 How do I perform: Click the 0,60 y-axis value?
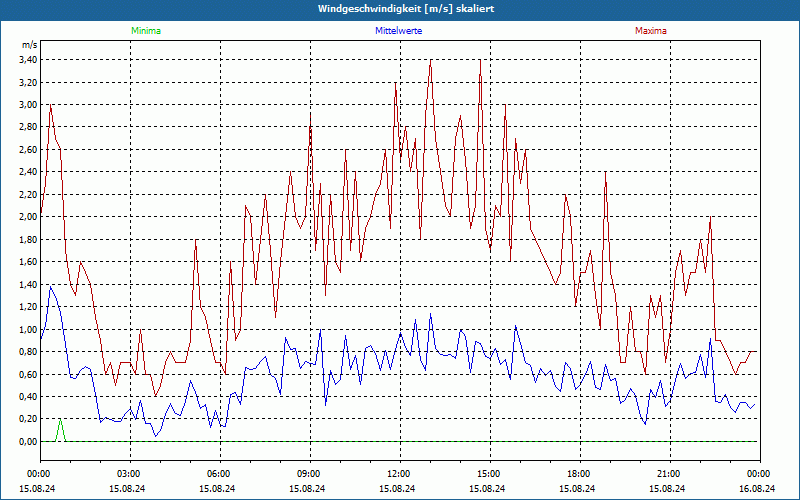pyautogui.click(x=29, y=374)
